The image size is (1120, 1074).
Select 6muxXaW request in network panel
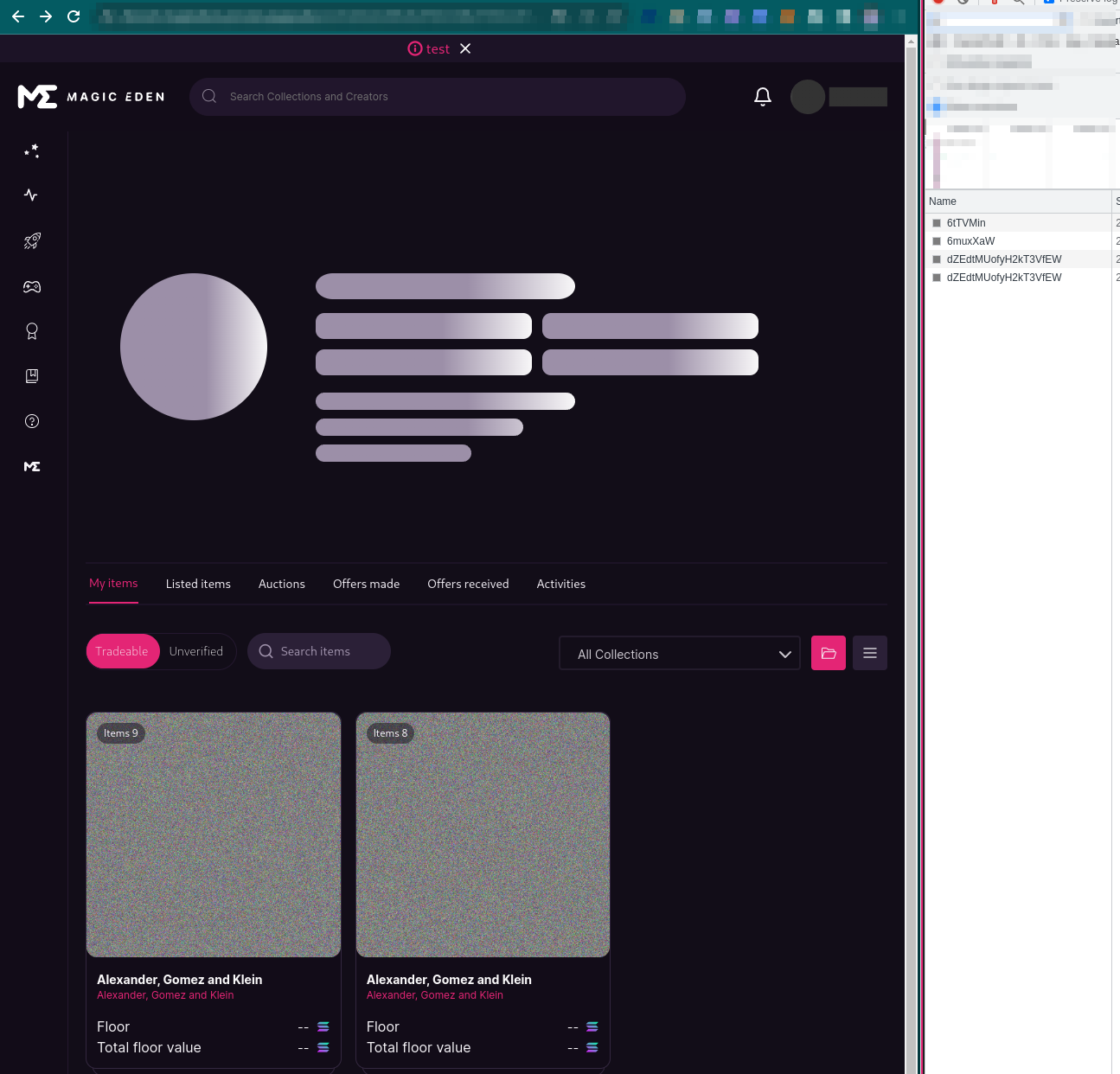[x=970, y=241]
